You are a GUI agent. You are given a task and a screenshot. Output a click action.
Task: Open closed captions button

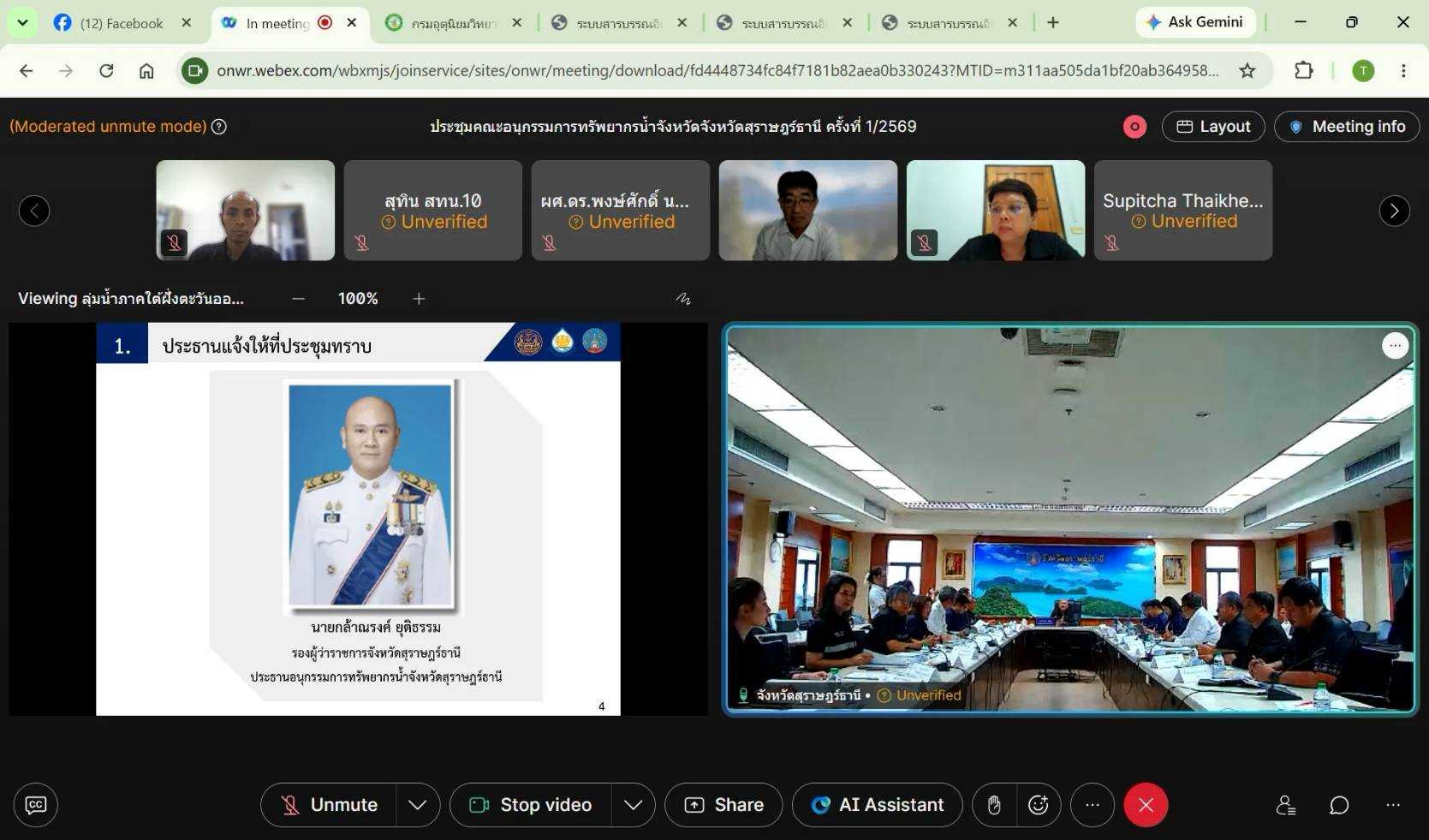pos(35,805)
